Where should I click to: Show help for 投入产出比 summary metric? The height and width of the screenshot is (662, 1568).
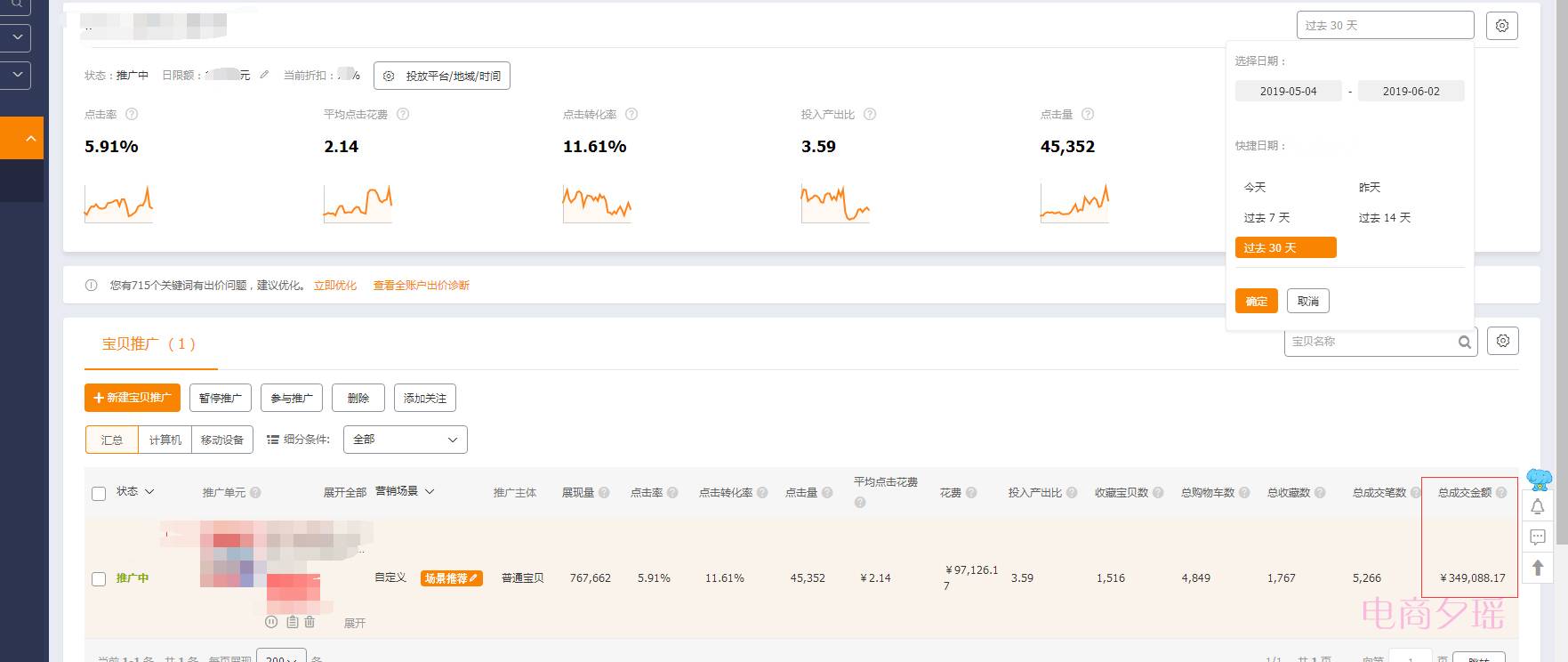[x=870, y=114]
